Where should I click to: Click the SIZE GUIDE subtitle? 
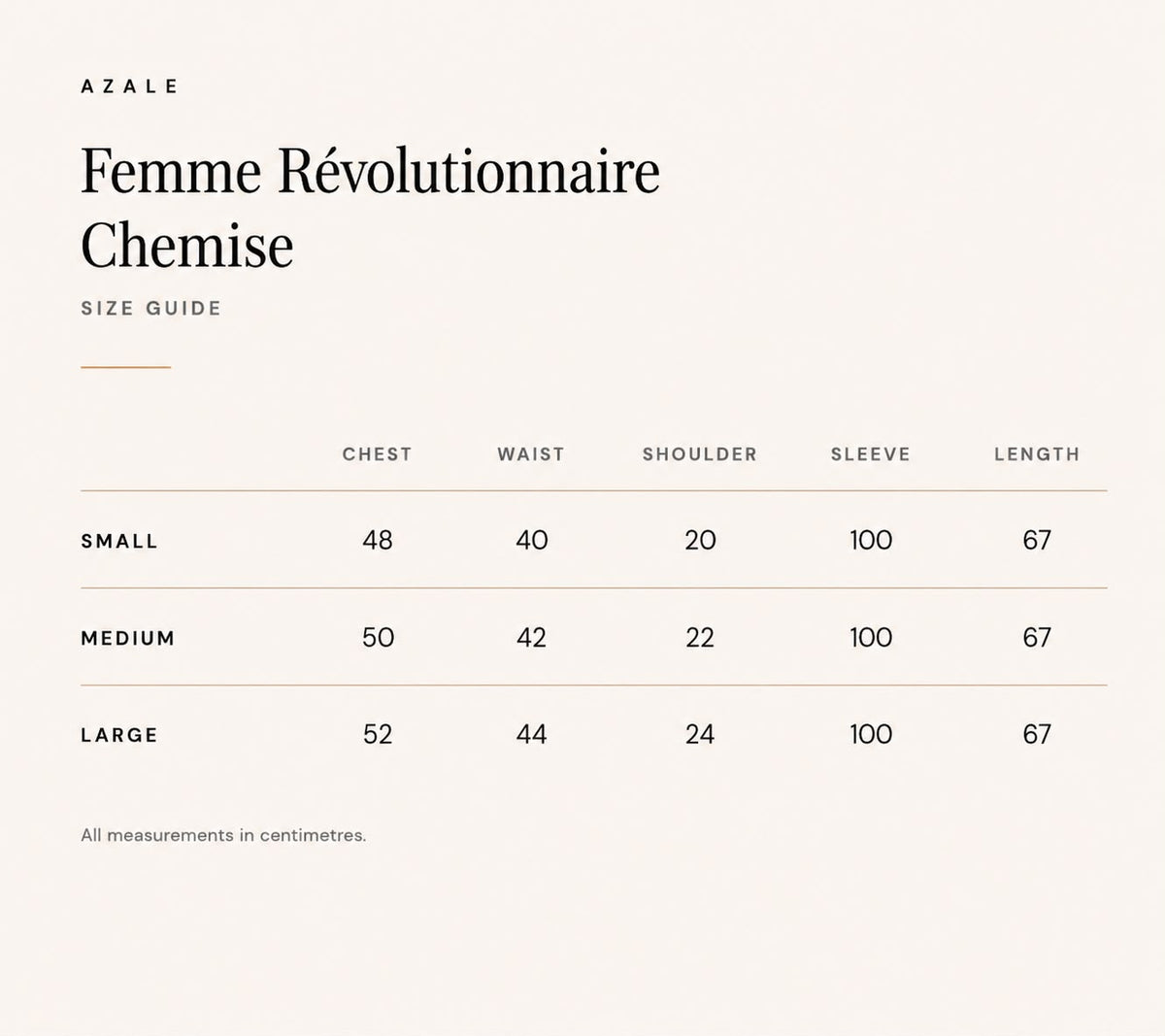click(151, 309)
